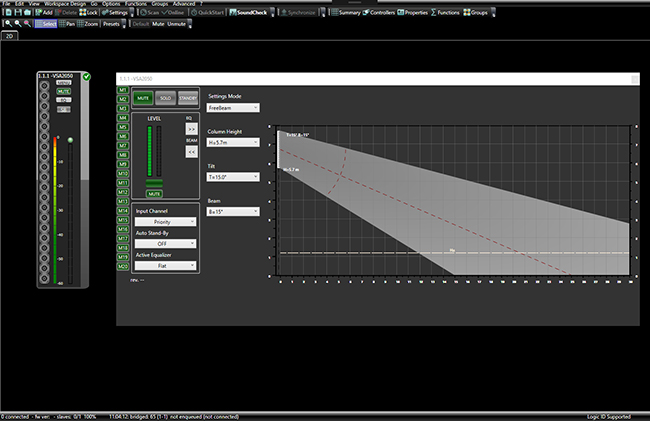
Task: Open Settings from the toolbar
Action: 115,12
